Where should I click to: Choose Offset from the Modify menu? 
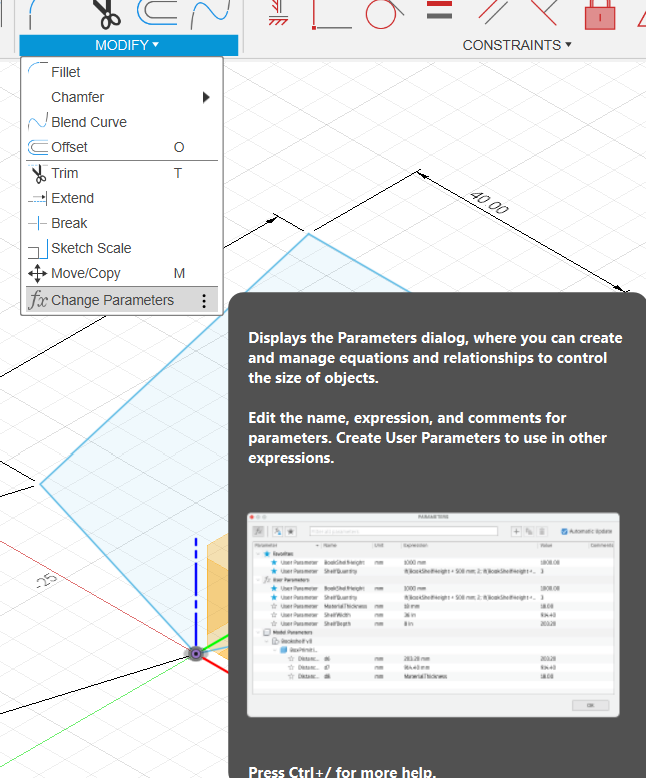(x=122, y=147)
